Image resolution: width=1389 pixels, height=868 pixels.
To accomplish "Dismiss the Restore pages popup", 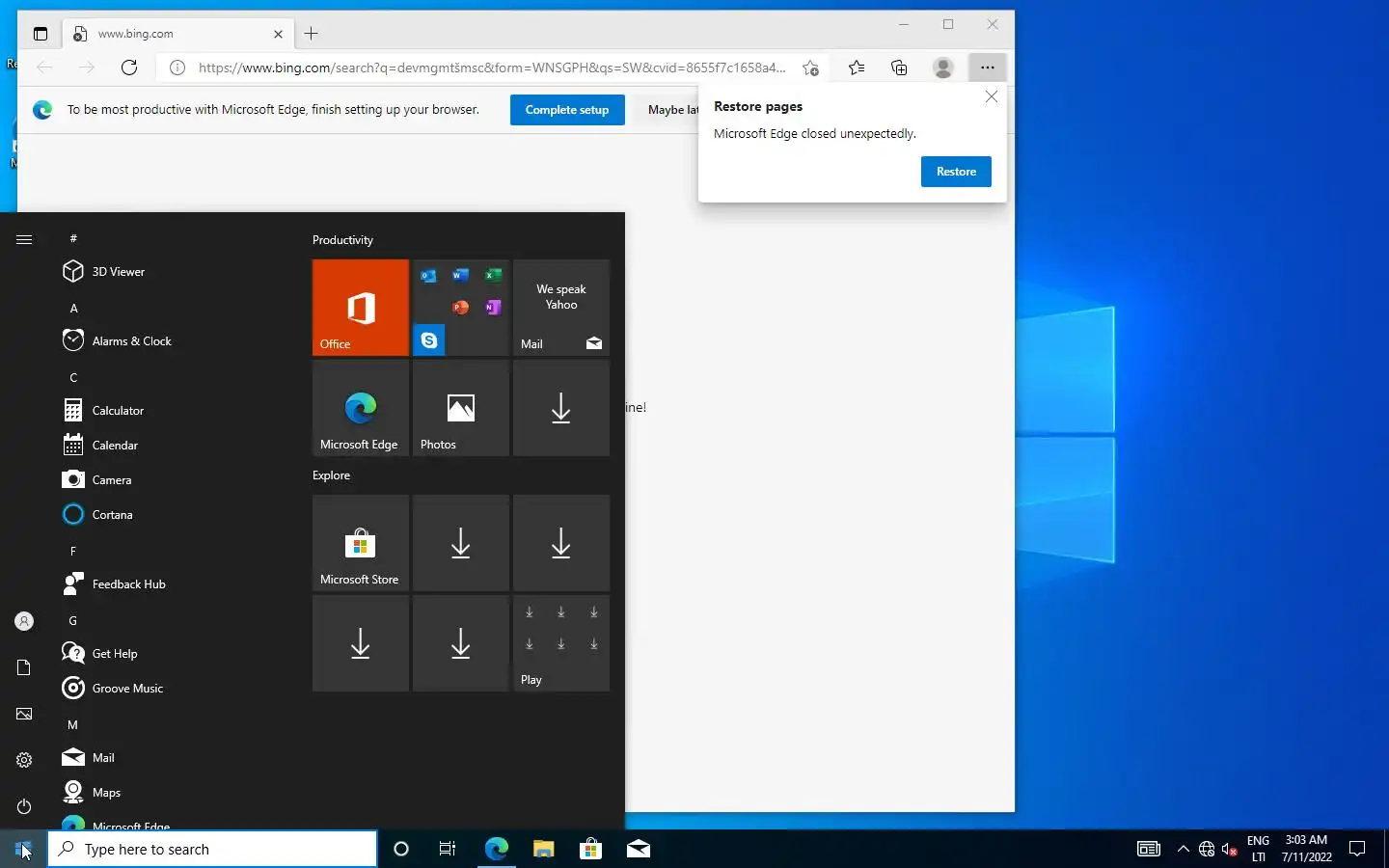I will (x=991, y=96).
